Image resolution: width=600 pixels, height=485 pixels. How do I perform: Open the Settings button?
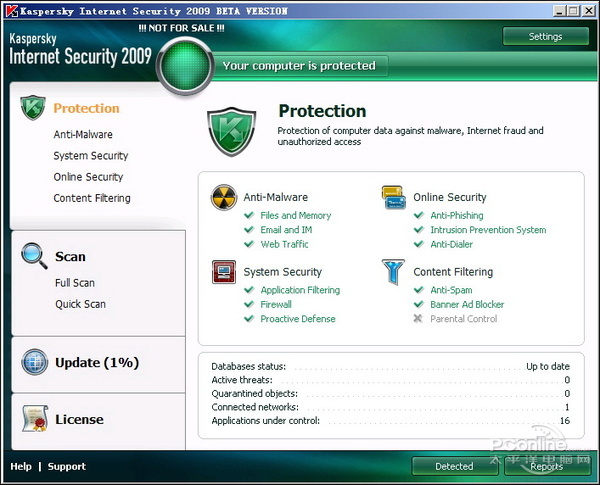(x=546, y=36)
